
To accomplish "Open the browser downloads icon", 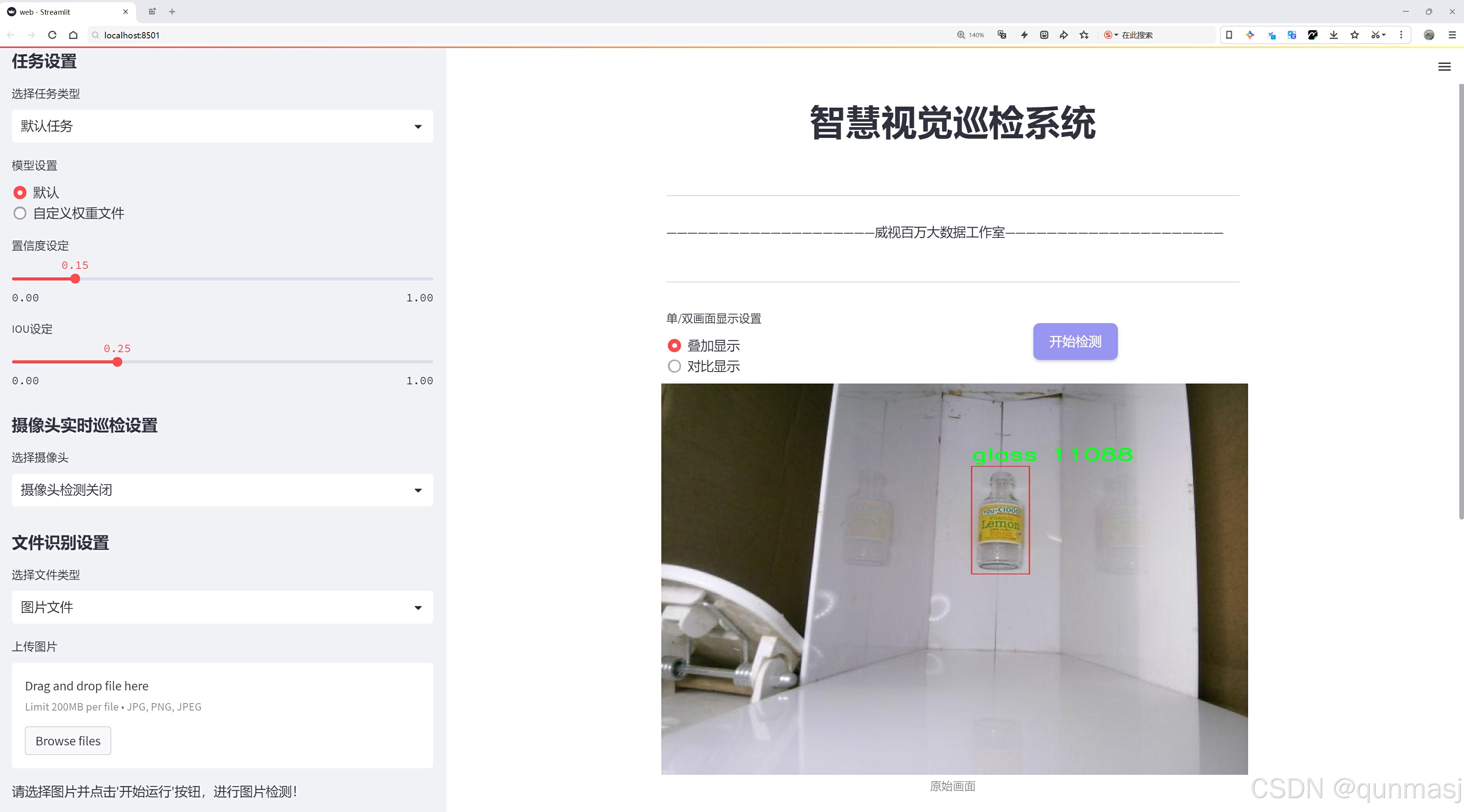I will click(1333, 35).
